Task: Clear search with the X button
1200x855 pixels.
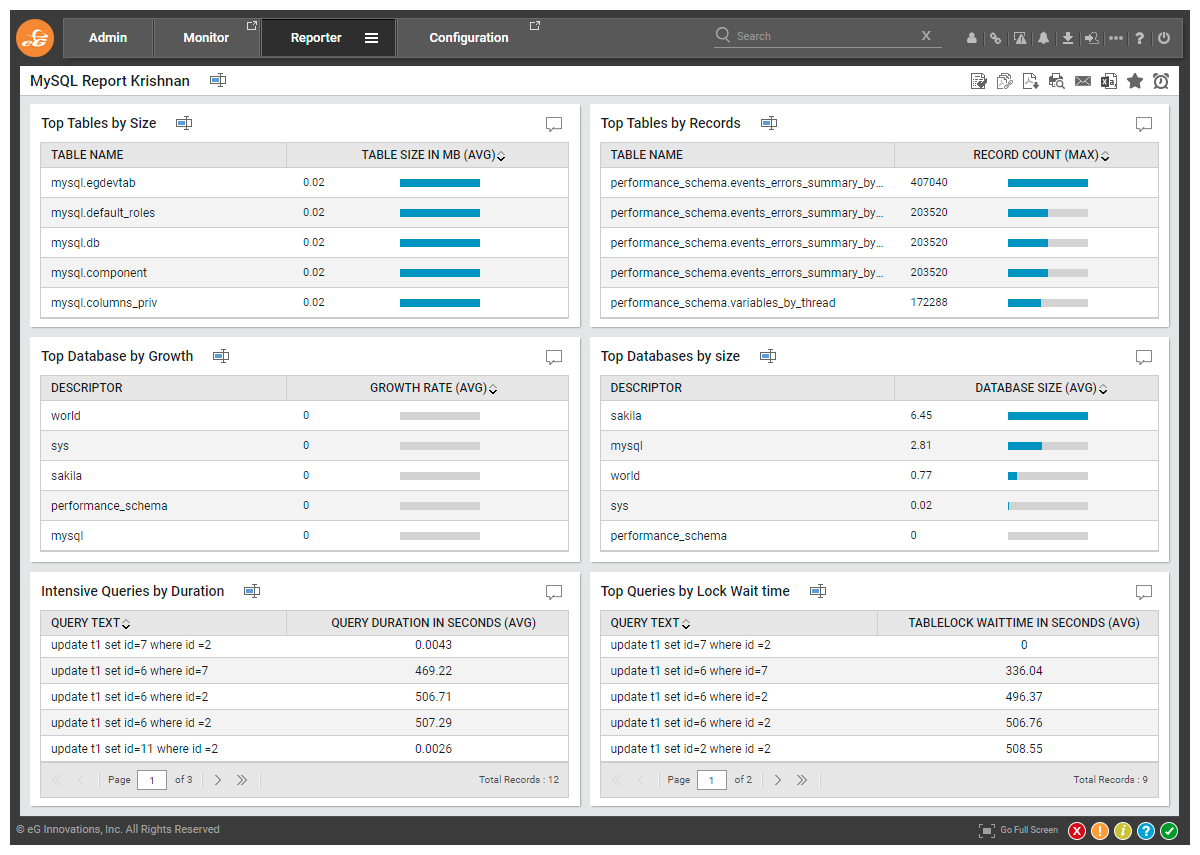Action: pyautogui.click(x=926, y=36)
